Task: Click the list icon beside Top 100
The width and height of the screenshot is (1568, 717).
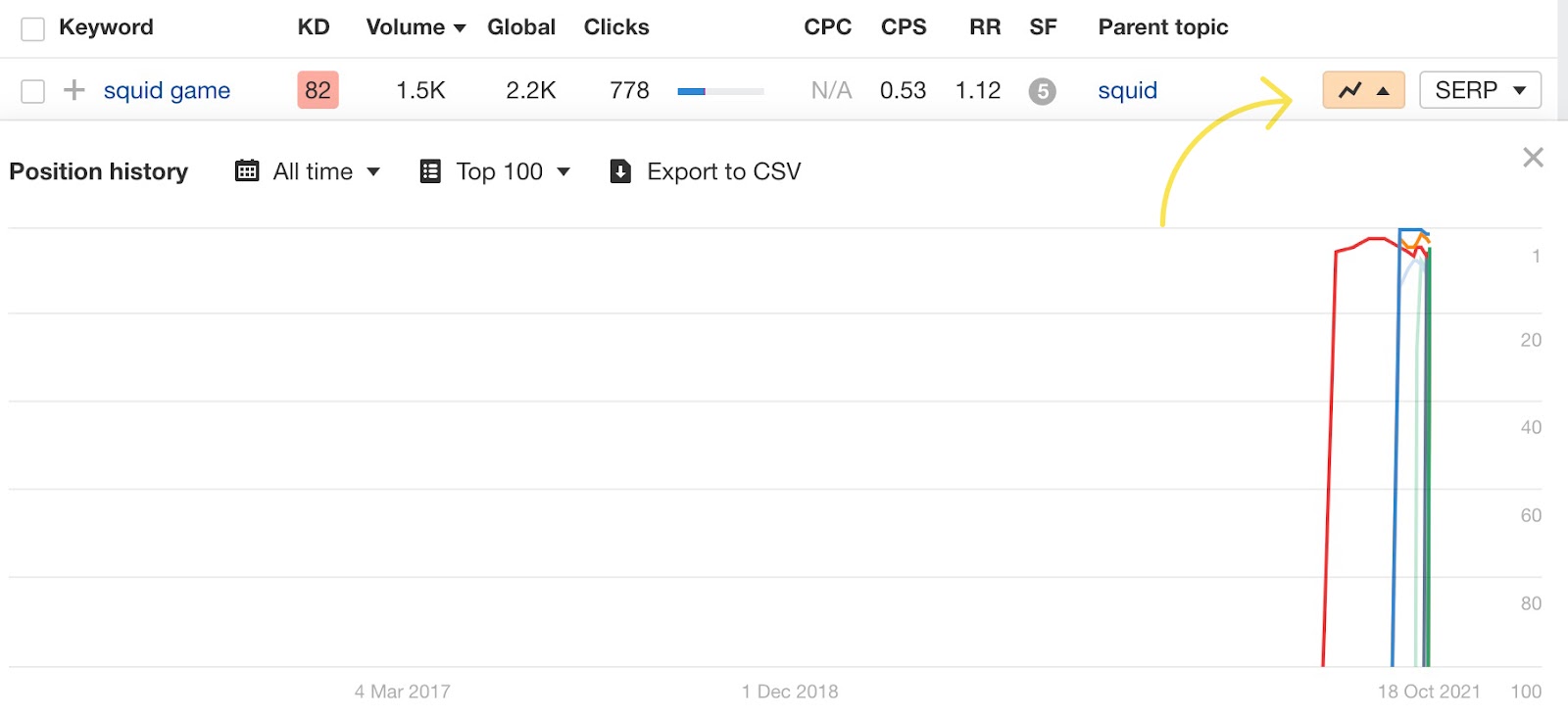Action: (430, 171)
